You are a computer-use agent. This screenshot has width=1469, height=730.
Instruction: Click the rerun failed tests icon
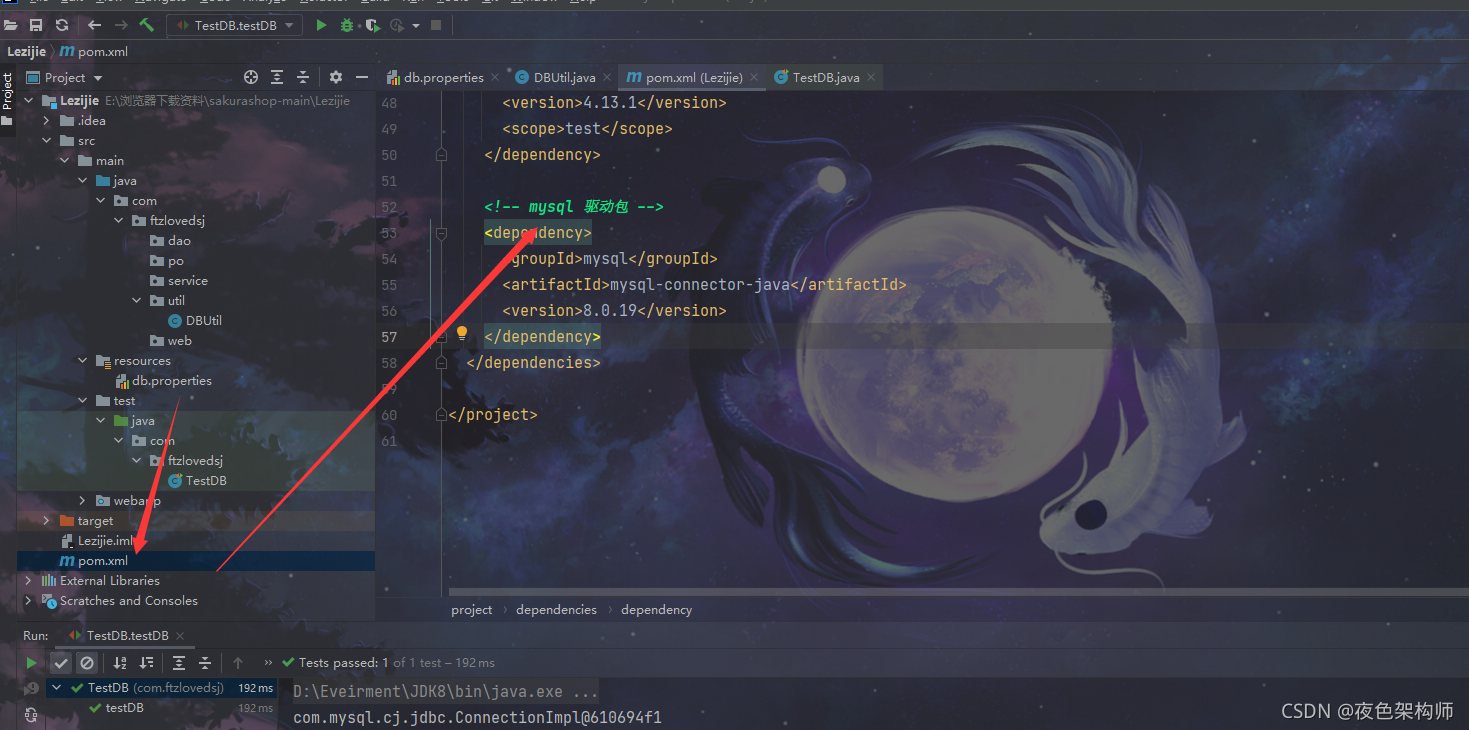[x=31, y=688]
